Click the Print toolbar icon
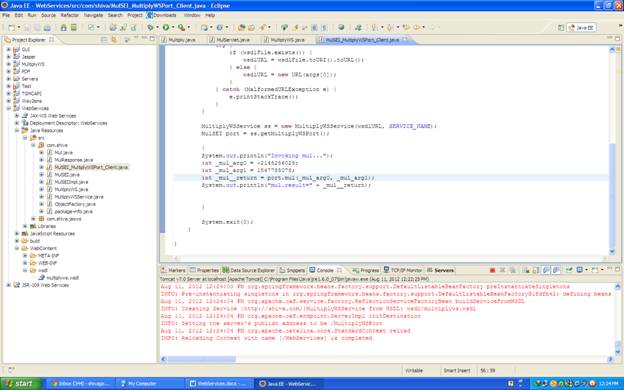The height and width of the screenshot is (390, 624). [47, 27]
